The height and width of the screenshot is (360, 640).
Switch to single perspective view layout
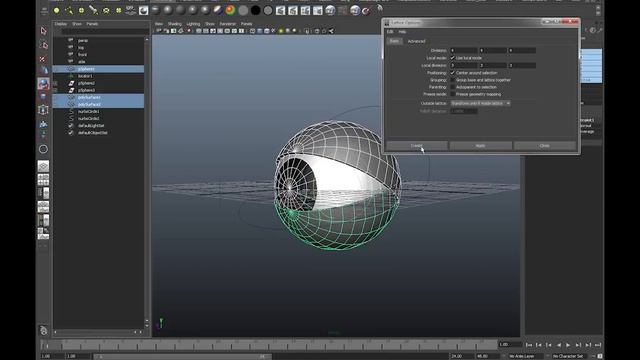tap(43, 166)
